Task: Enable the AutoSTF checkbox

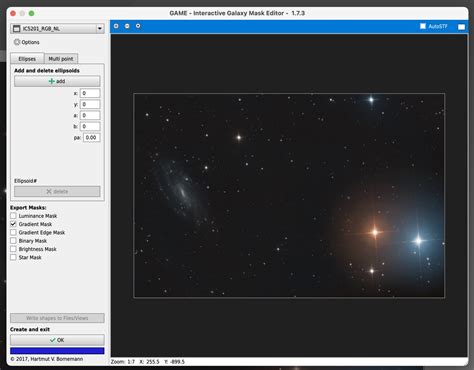Action: point(423,26)
